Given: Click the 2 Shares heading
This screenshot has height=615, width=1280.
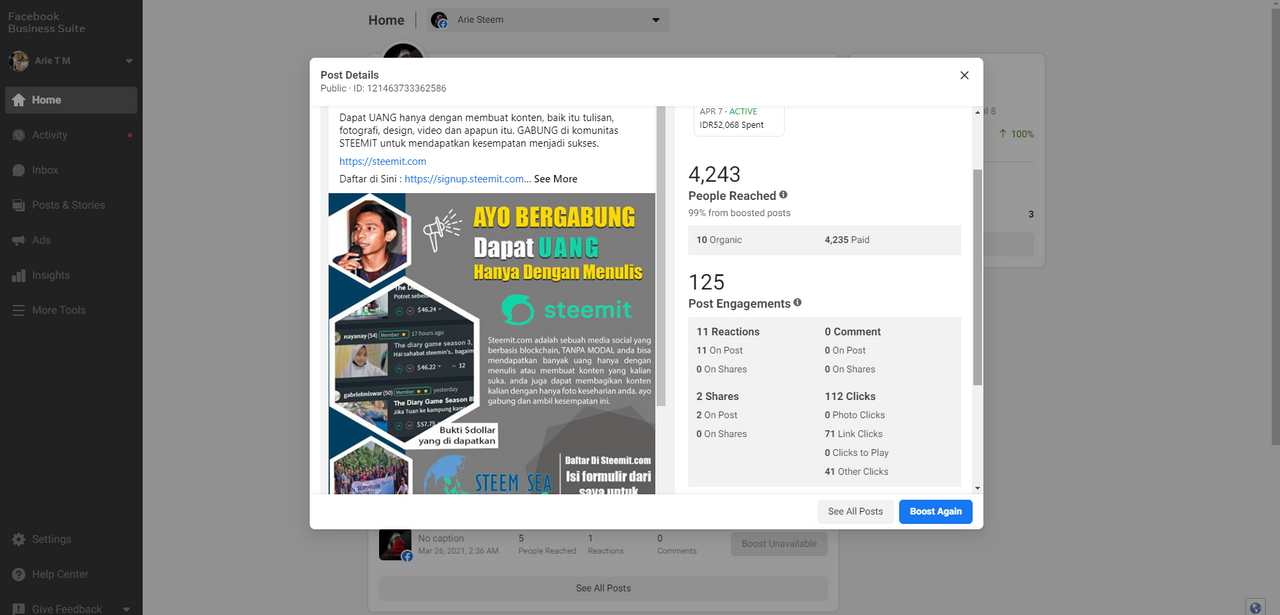Looking at the screenshot, I should 717,397.
